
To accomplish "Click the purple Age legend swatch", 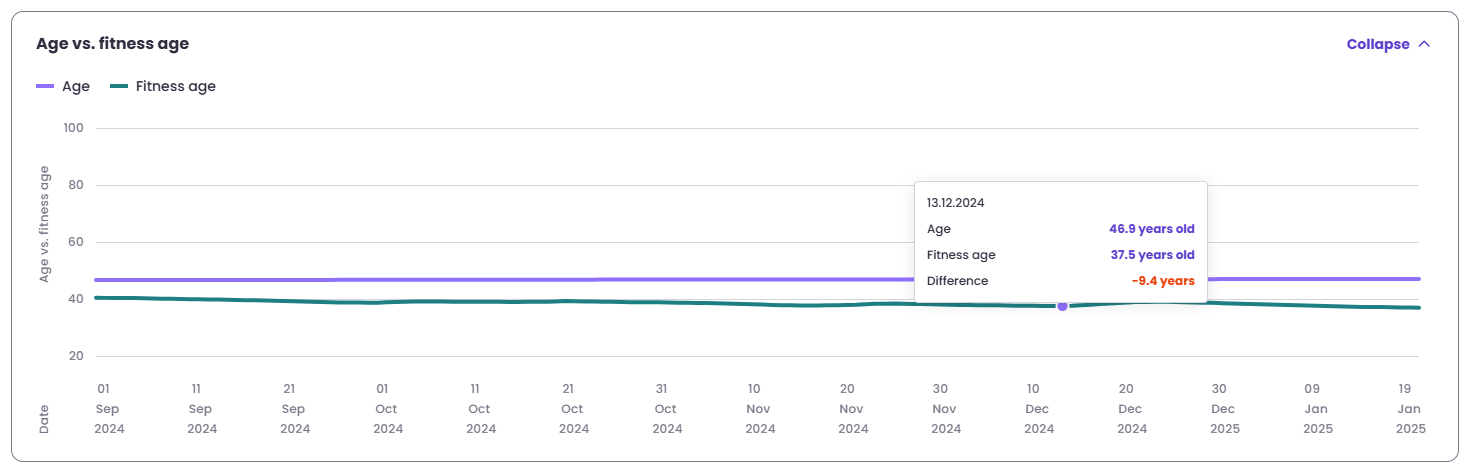I will 46,86.
